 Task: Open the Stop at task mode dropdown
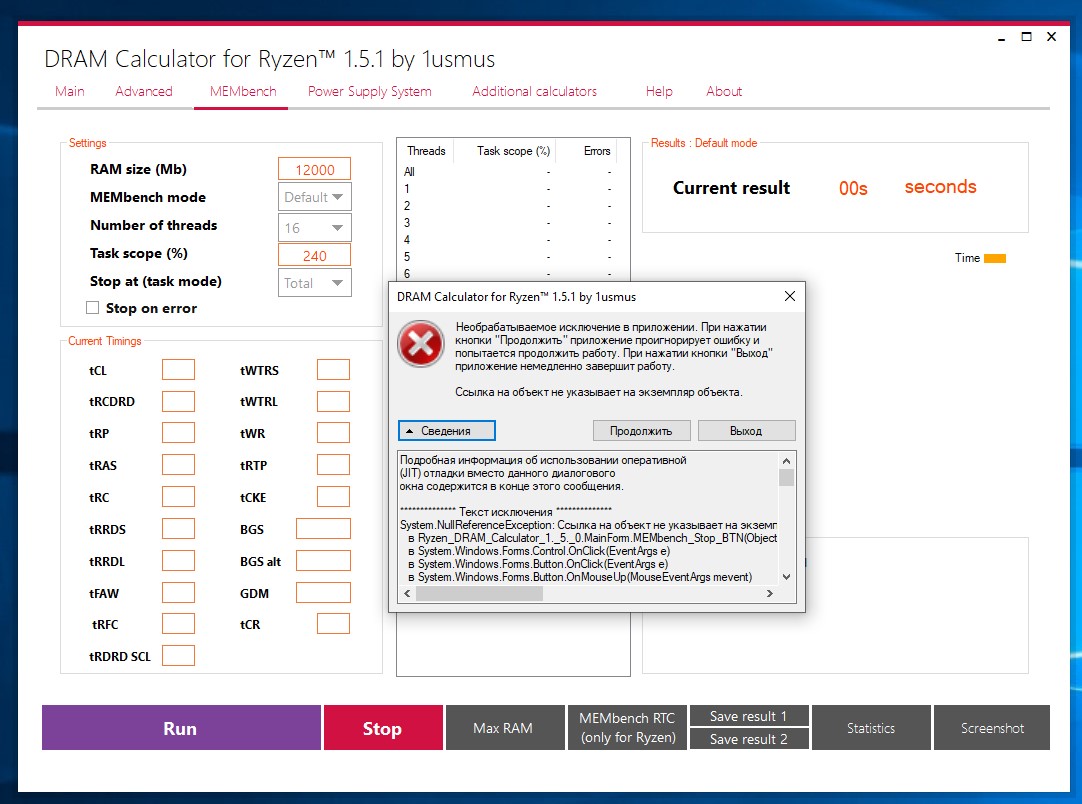point(315,283)
